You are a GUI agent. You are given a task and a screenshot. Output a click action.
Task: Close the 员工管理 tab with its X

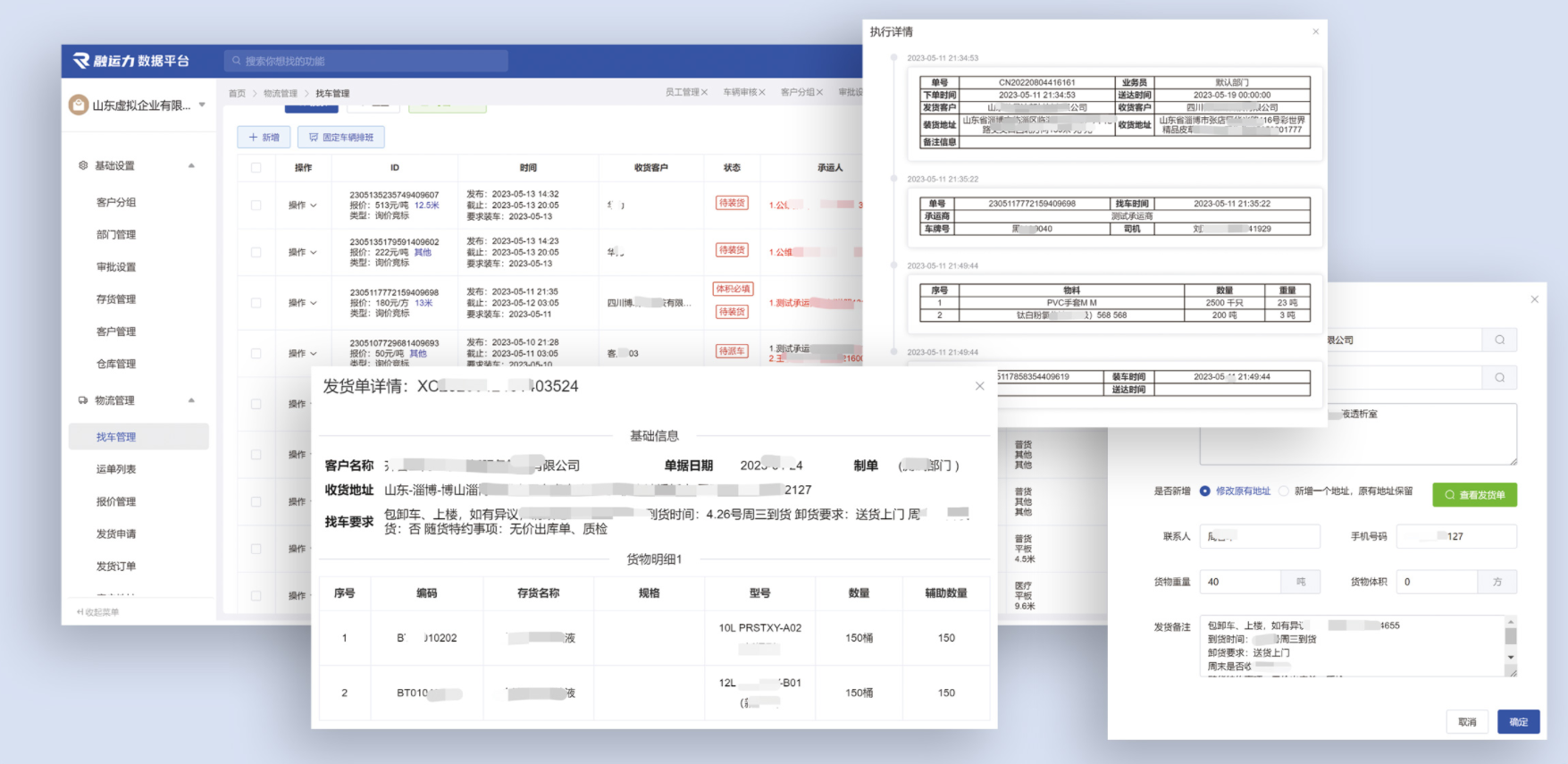(704, 92)
